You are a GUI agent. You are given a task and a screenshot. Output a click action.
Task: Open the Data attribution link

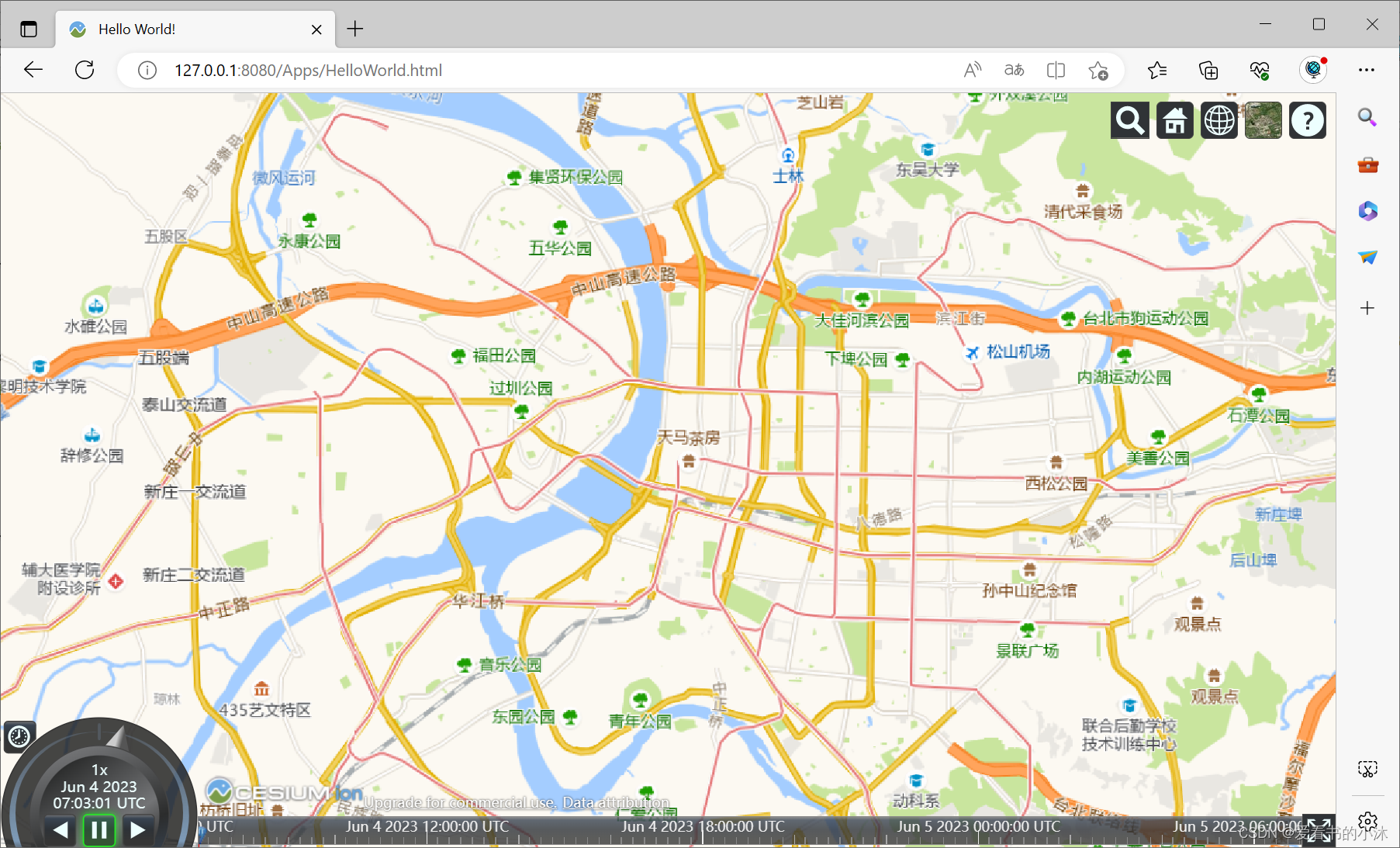coord(616,802)
